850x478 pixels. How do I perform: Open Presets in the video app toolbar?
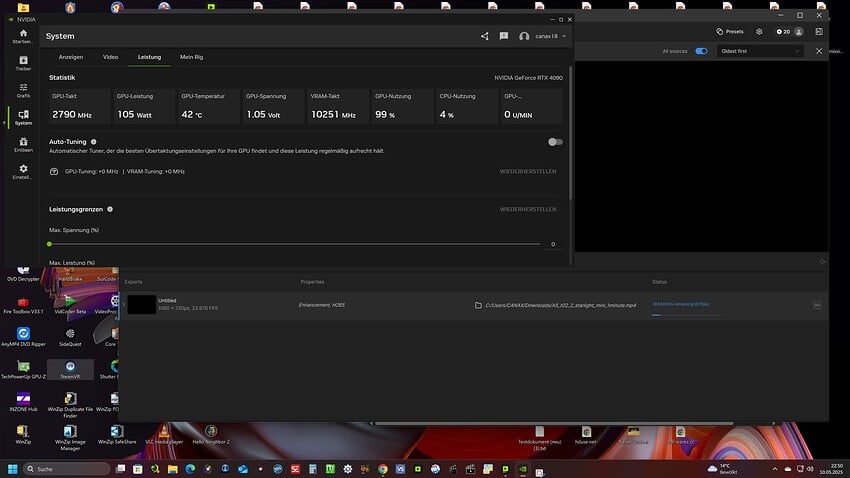(x=730, y=31)
